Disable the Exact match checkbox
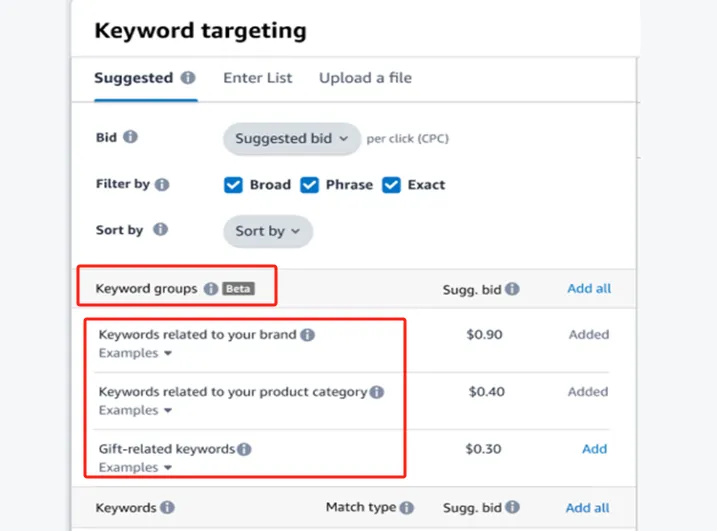 [x=392, y=185]
